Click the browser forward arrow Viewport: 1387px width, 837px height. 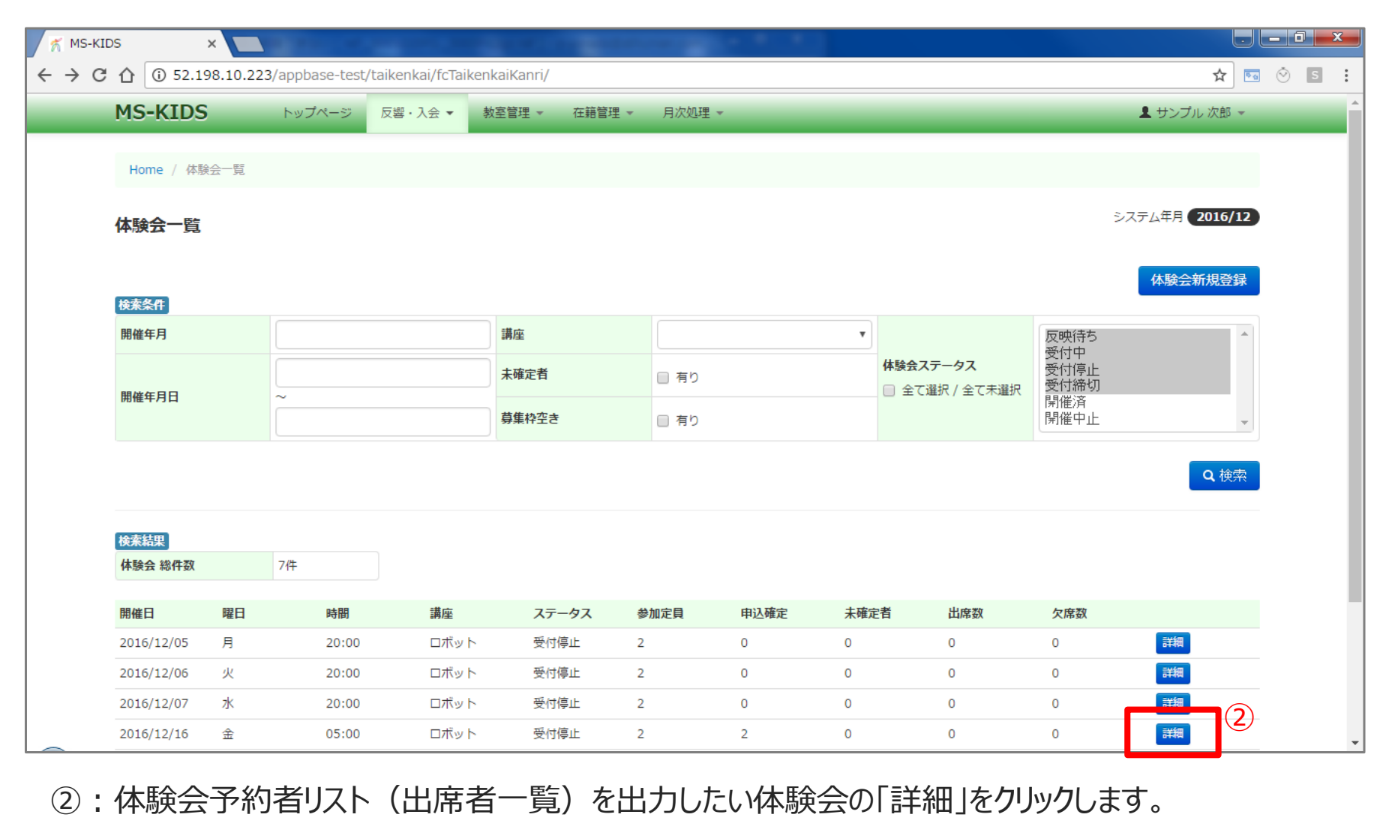point(72,75)
